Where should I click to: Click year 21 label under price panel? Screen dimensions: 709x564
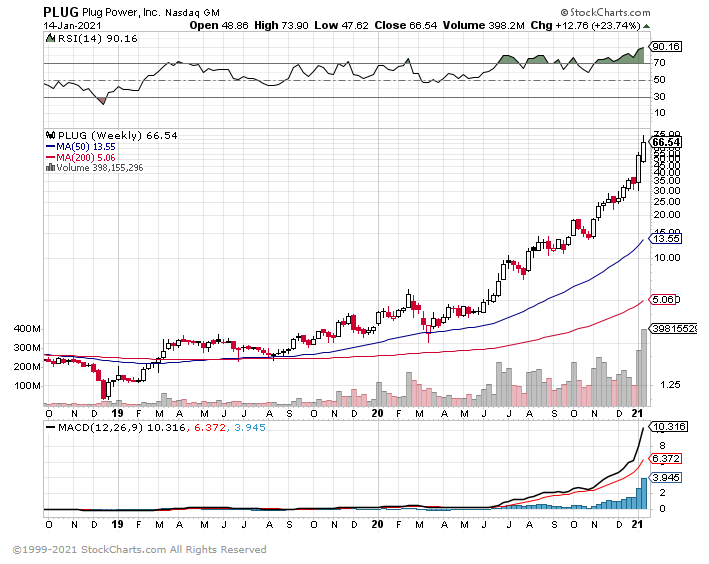coord(638,413)
